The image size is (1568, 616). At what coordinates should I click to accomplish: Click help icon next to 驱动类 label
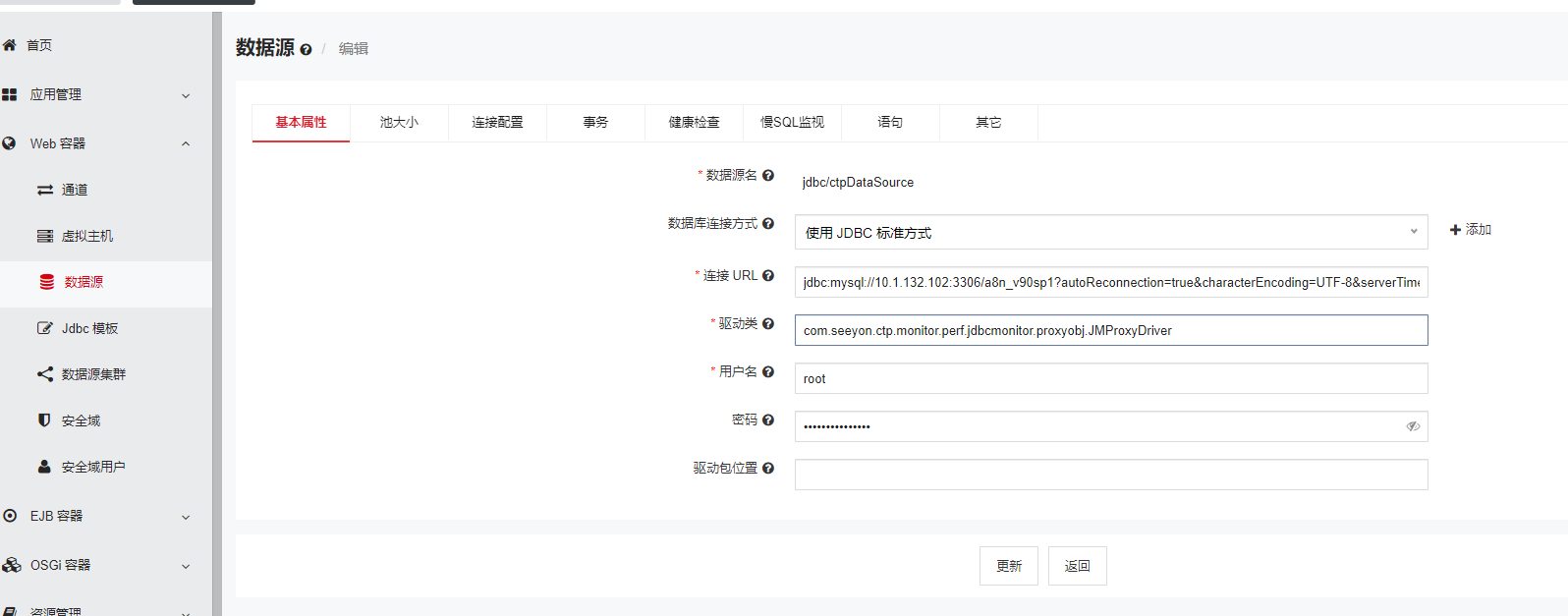pyautogui.click(x=768, y=324)
